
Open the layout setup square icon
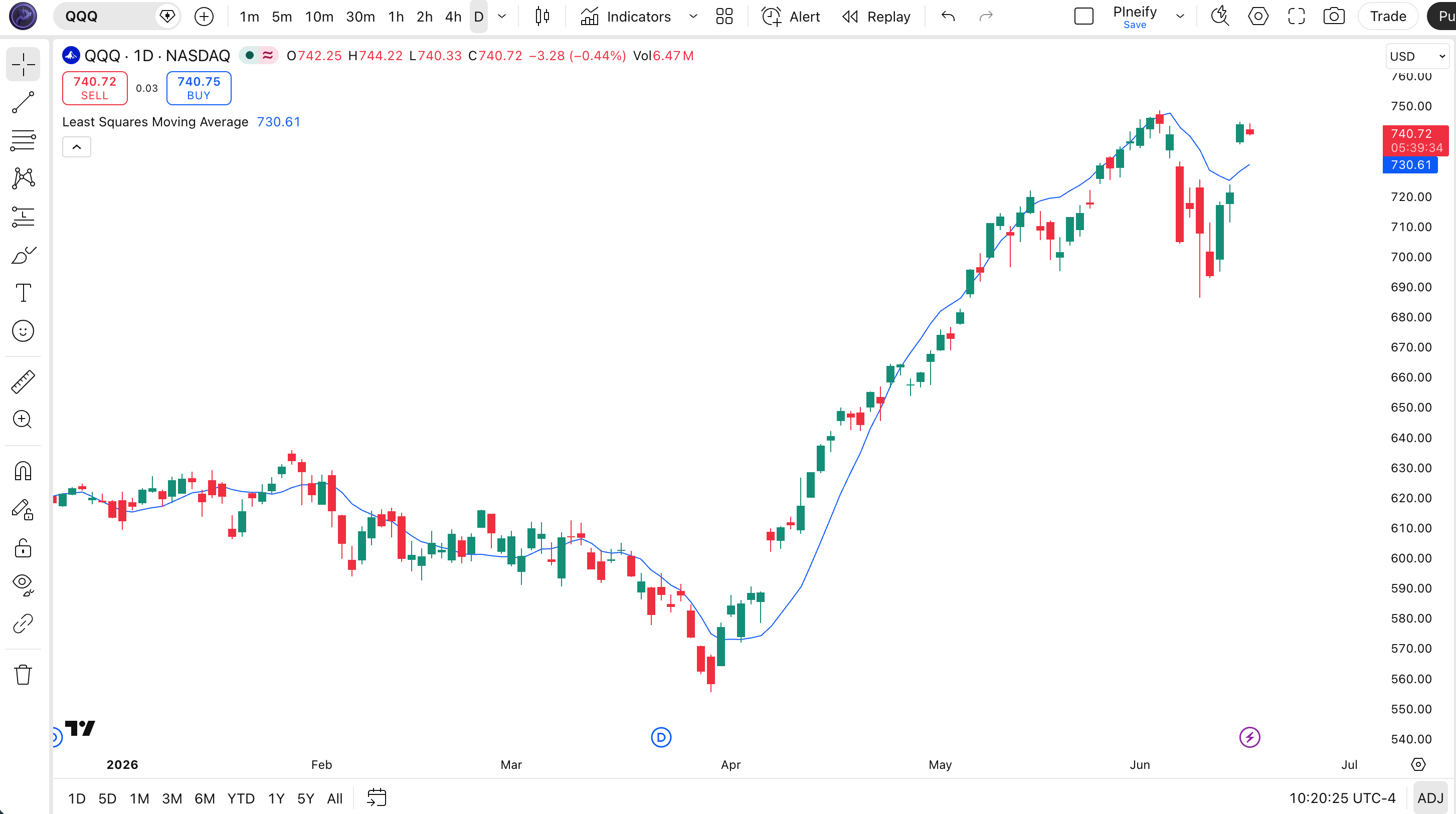[x=1083, y=17]
